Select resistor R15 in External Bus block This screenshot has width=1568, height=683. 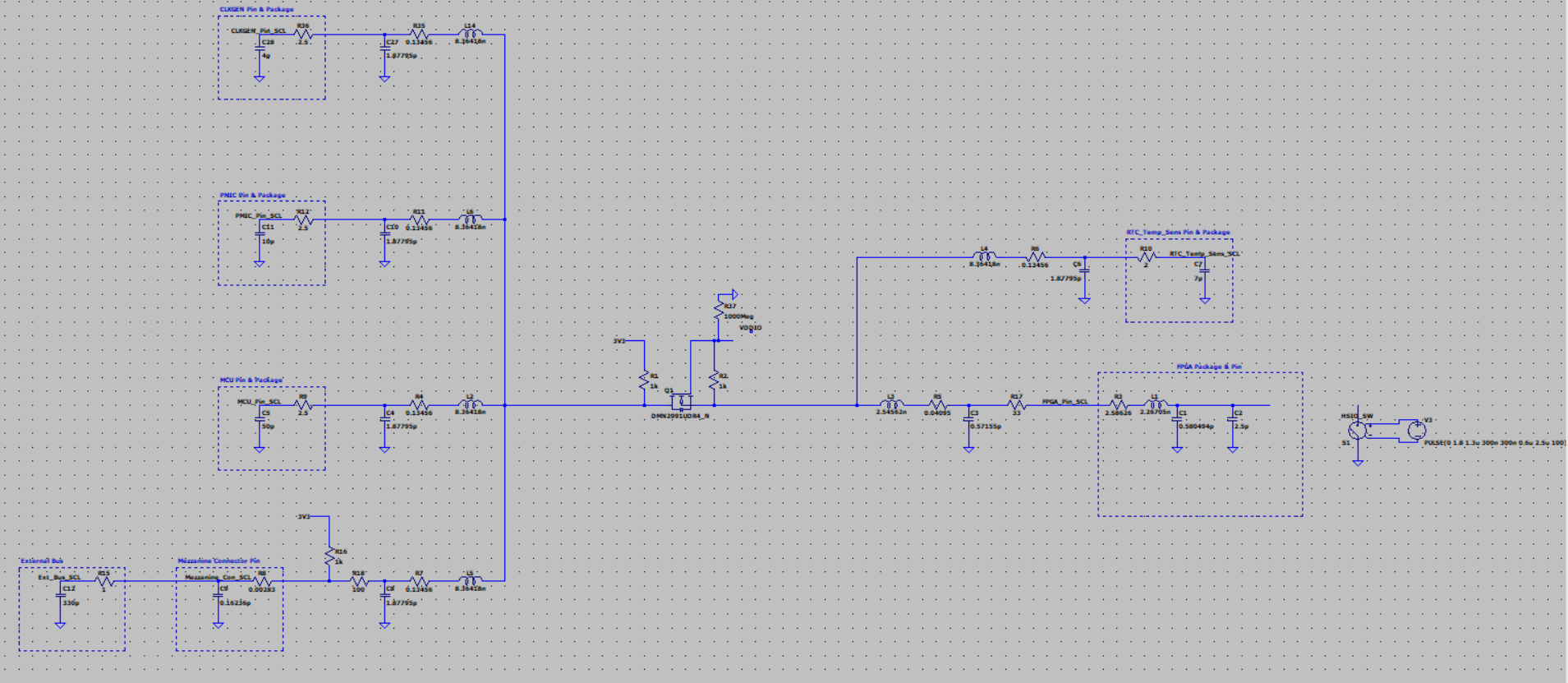click(104, 581)
